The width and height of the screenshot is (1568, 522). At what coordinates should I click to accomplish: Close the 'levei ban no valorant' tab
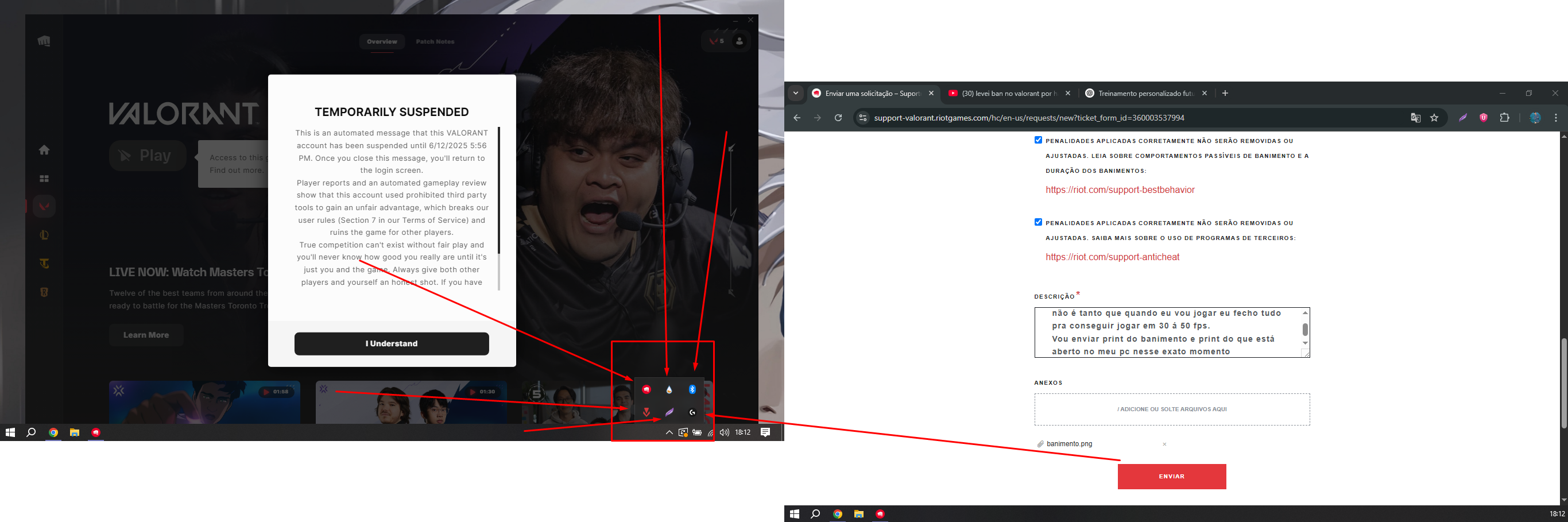[1068, 93]
